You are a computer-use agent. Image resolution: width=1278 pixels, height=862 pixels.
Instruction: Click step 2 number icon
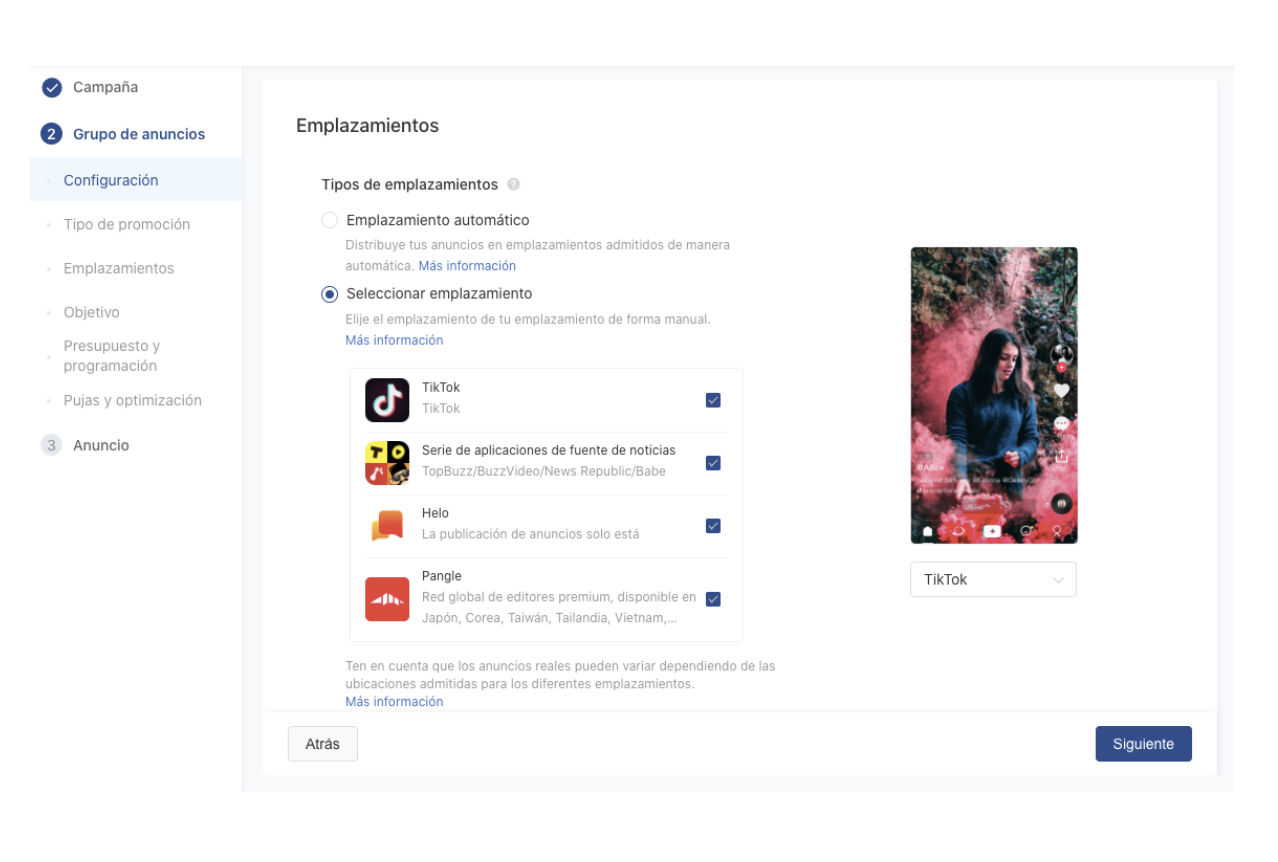52,134
